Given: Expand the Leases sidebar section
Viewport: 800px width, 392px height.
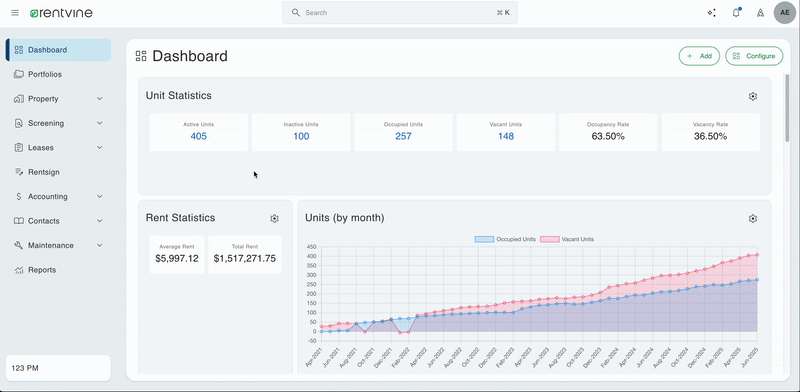Looking at the screenshot, I should tap(59, 148).
